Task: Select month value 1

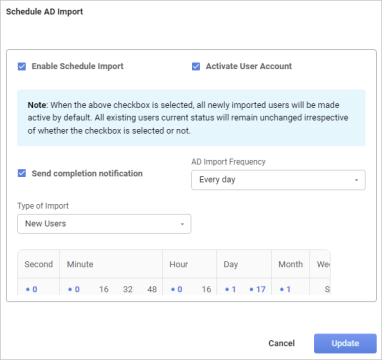Action: 285,289
